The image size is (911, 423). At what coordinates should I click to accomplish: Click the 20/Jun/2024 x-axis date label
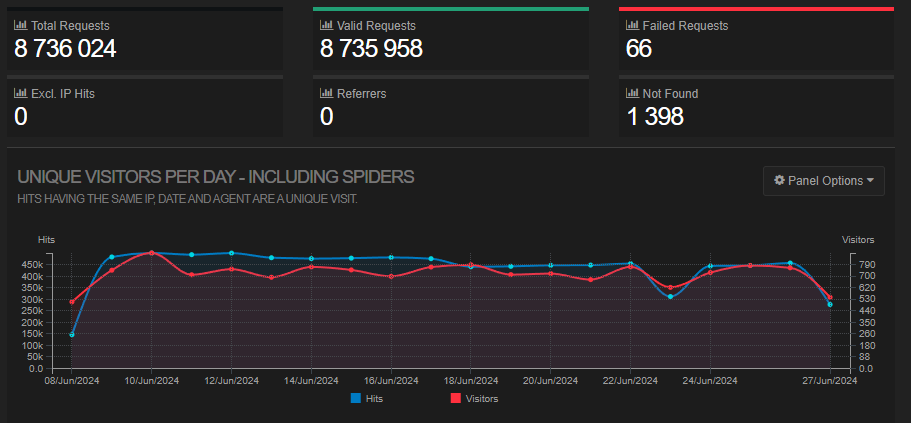[x=551, y=381]
